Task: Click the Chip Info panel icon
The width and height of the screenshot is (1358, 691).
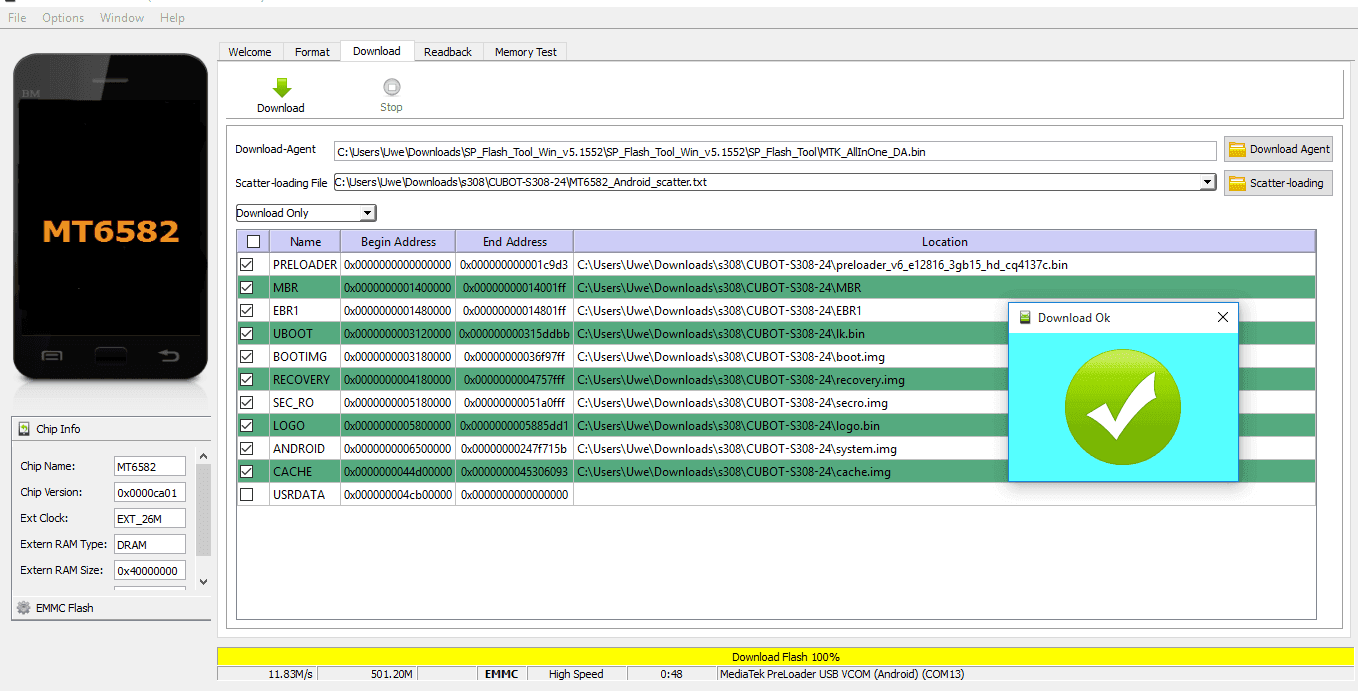Action: tap(24, 429)
